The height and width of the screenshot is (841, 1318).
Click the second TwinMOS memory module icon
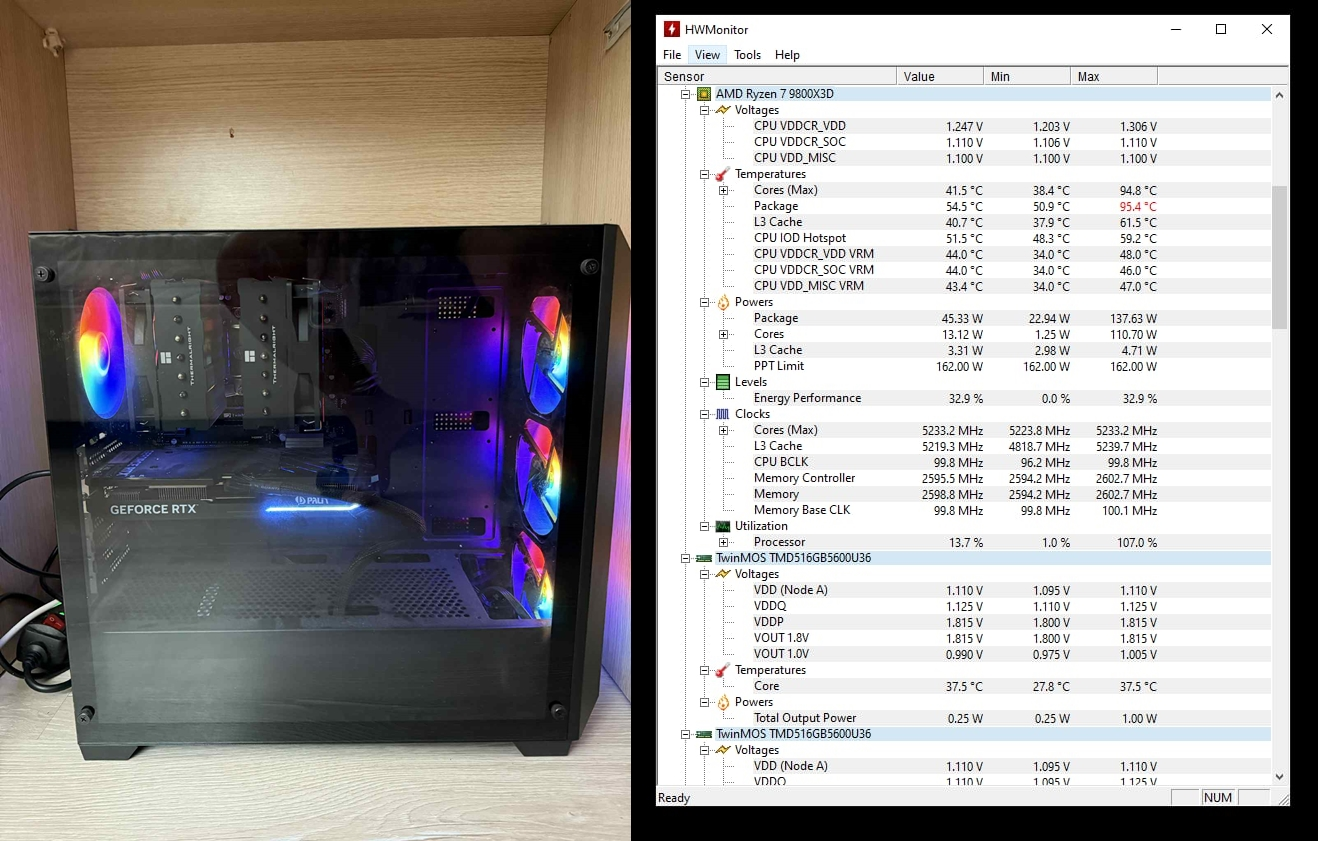pyautogui.click(x=704, y=734)
